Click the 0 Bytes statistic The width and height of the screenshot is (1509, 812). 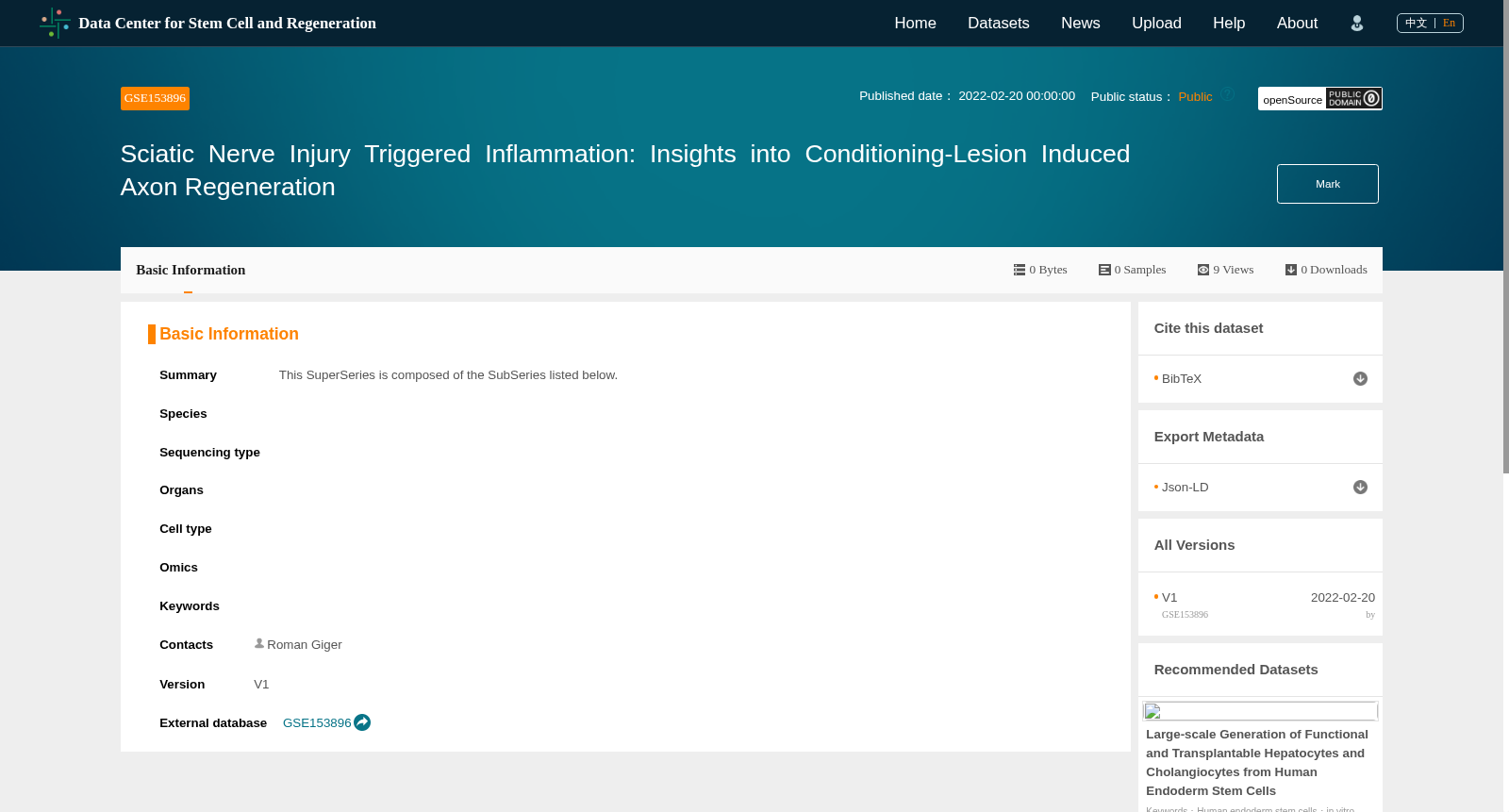click(x=1040, y=270)
